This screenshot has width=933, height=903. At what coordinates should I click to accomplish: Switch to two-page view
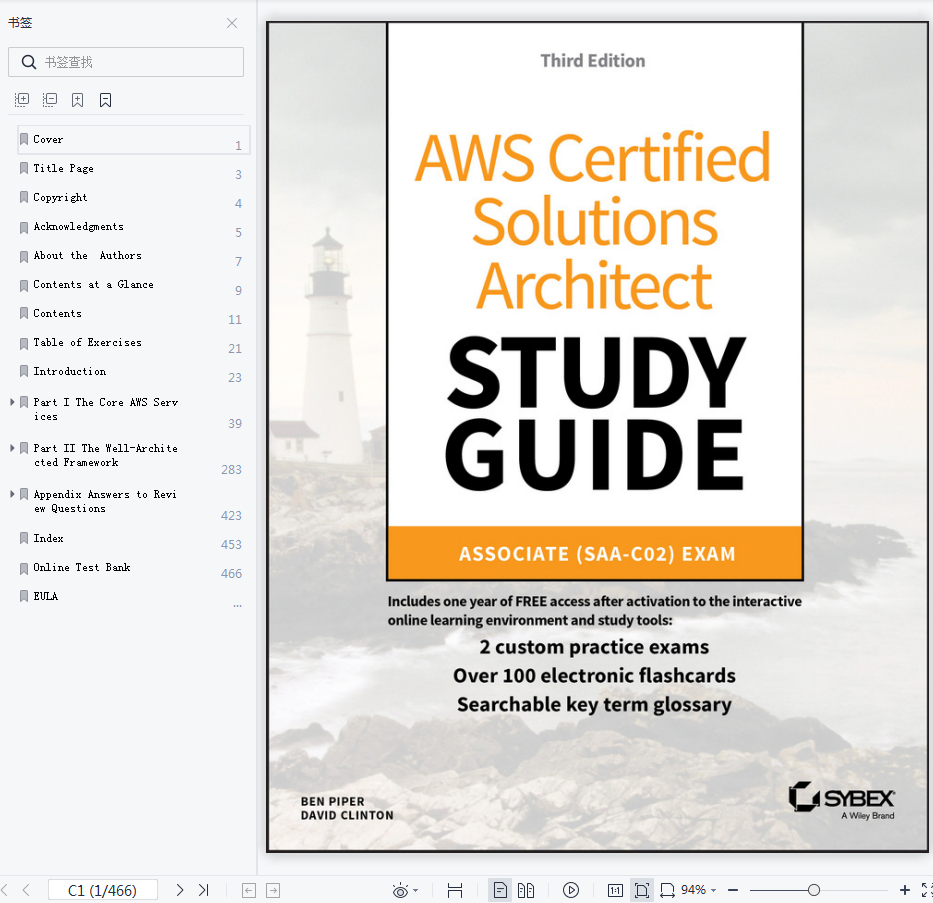click(x=526, y=891)
